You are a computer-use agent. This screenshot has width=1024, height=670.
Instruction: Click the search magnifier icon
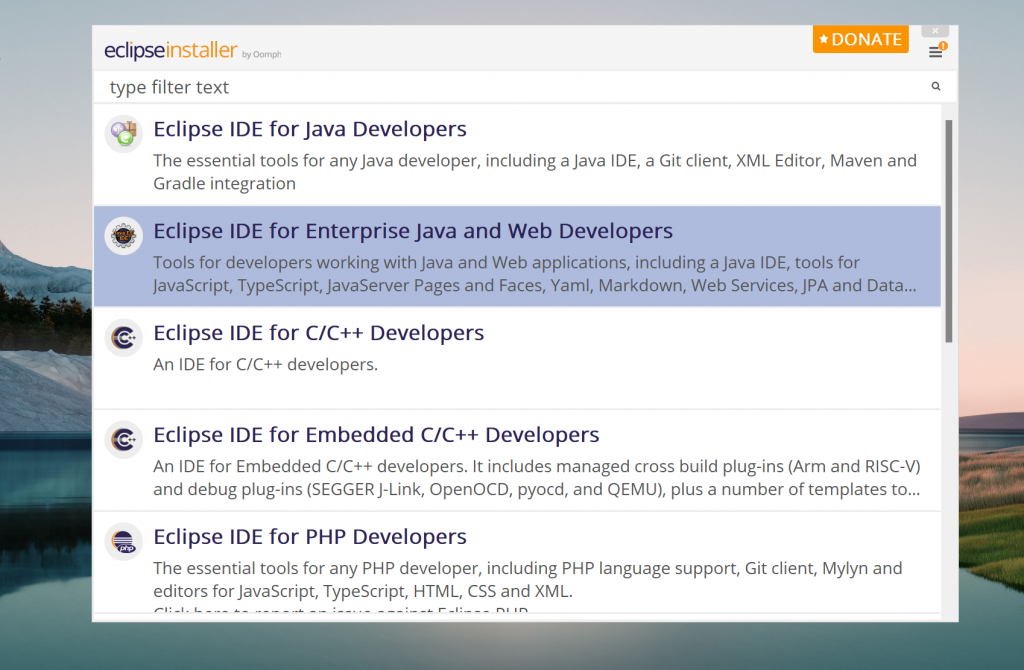[936, 86]
